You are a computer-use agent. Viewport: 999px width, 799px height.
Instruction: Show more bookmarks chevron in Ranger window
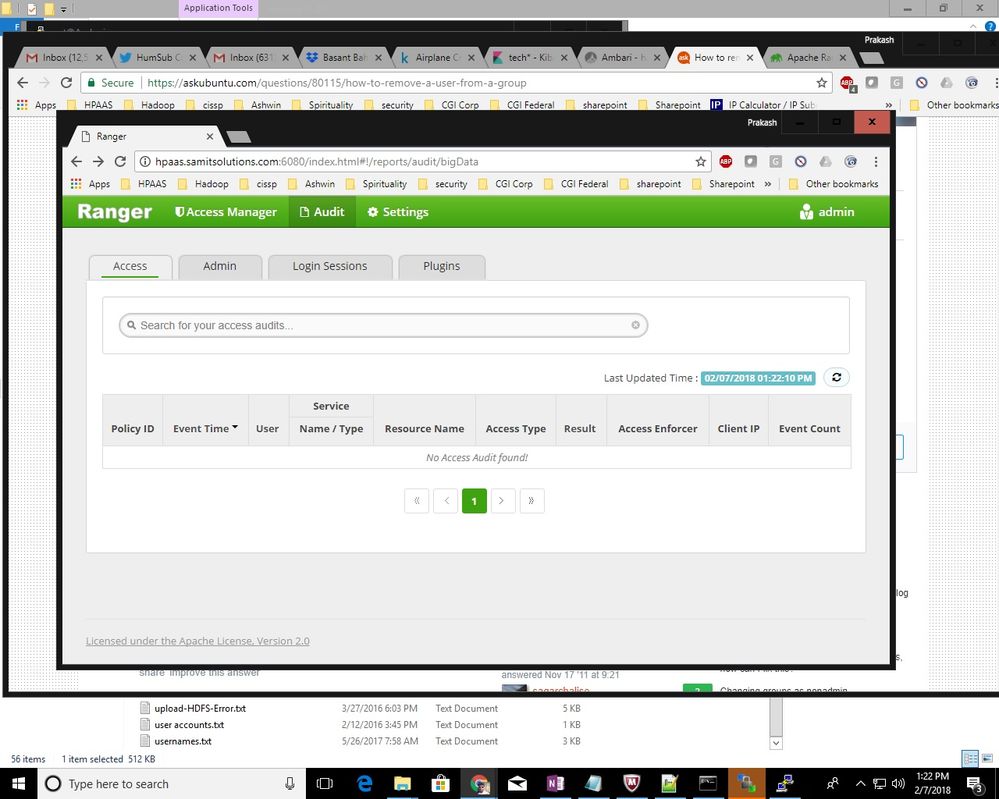(768, 184)
